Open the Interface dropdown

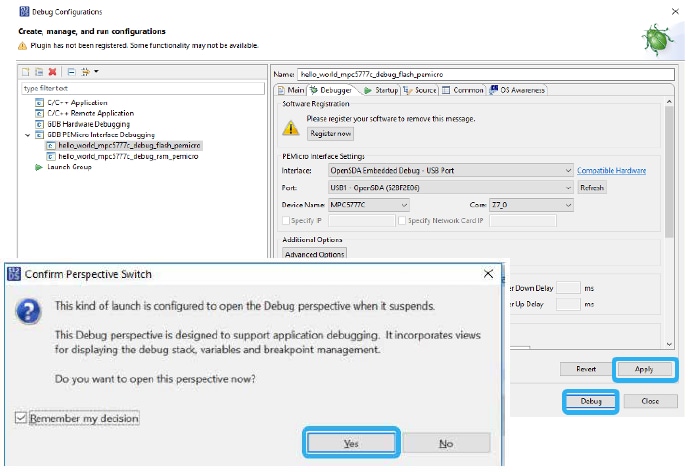pos(449,171)
